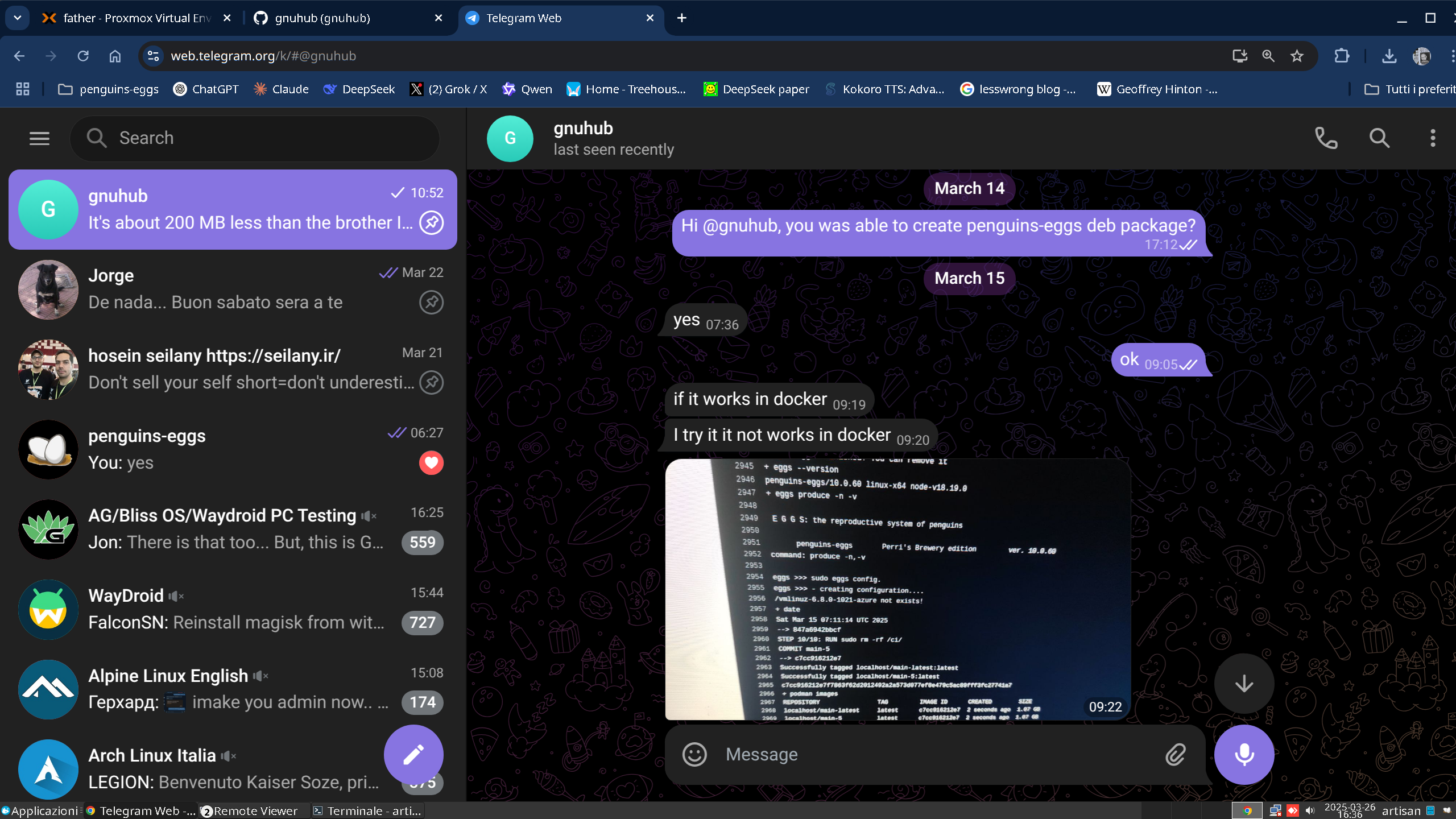Click the heart reaction badge on penguins-eggs row
Screen dimensions: 1456x819
431,463
